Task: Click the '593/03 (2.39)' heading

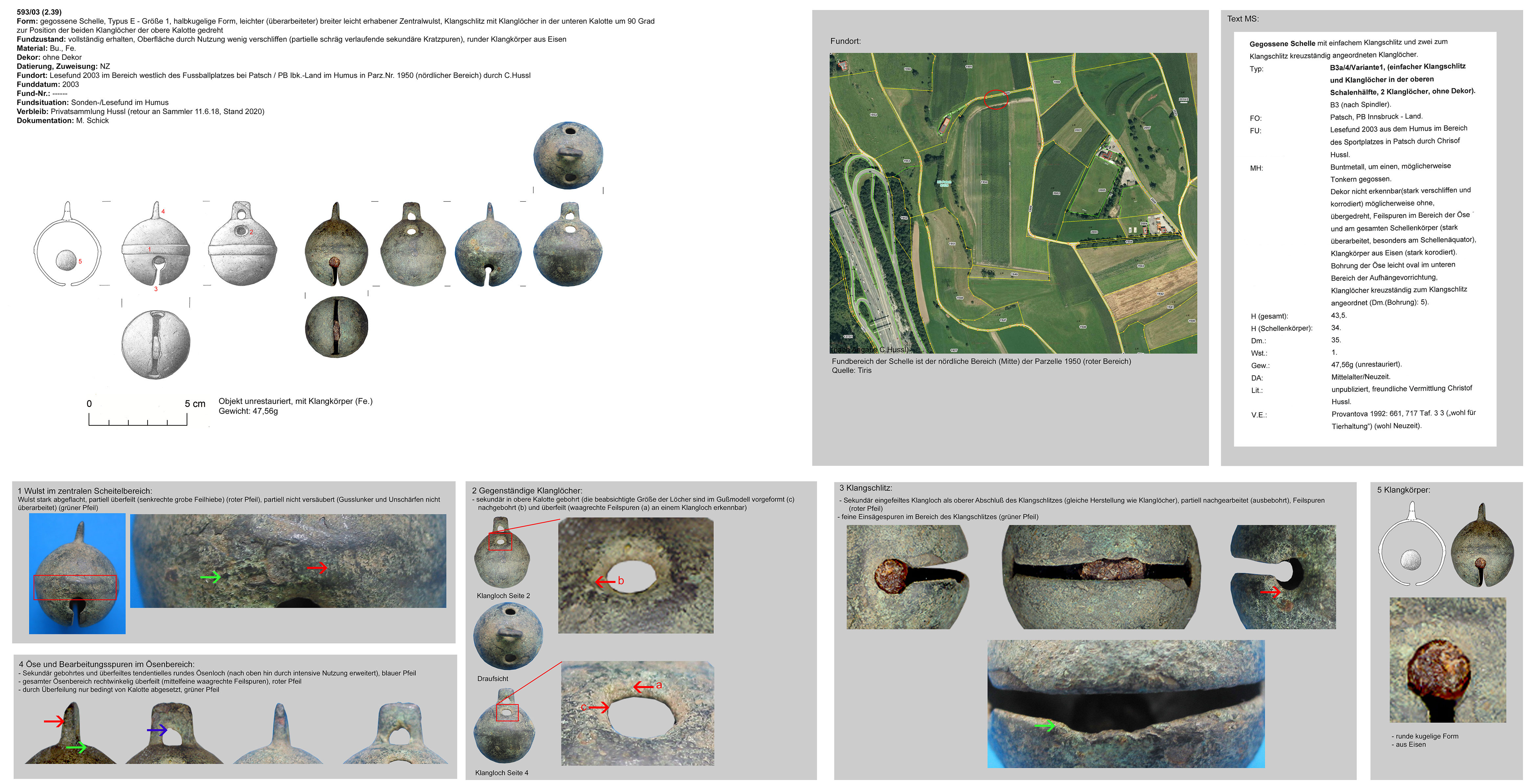Action: [x=39, y=12]
